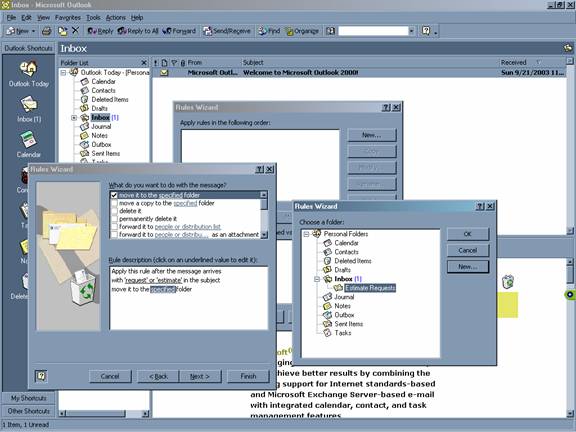Click highlighted 'specified' link in rule description
Screen dimensions: 576x432
tap(163, 289)
